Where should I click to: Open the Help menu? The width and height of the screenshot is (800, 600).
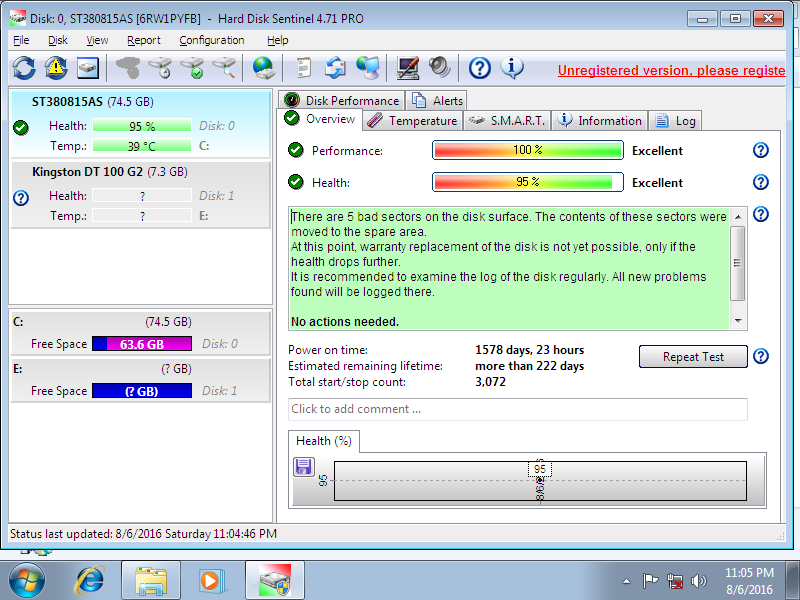pos(278,40)
